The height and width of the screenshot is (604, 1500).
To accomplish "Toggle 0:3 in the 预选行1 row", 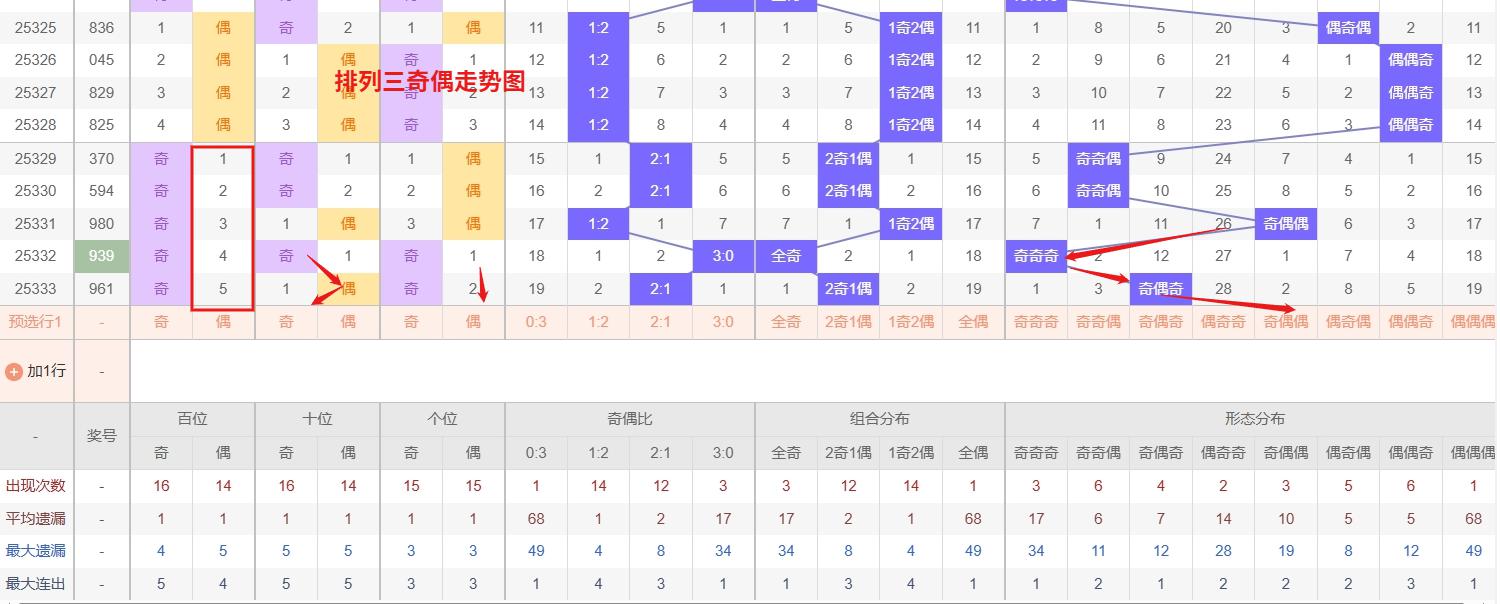I will (x=536, y=322).
